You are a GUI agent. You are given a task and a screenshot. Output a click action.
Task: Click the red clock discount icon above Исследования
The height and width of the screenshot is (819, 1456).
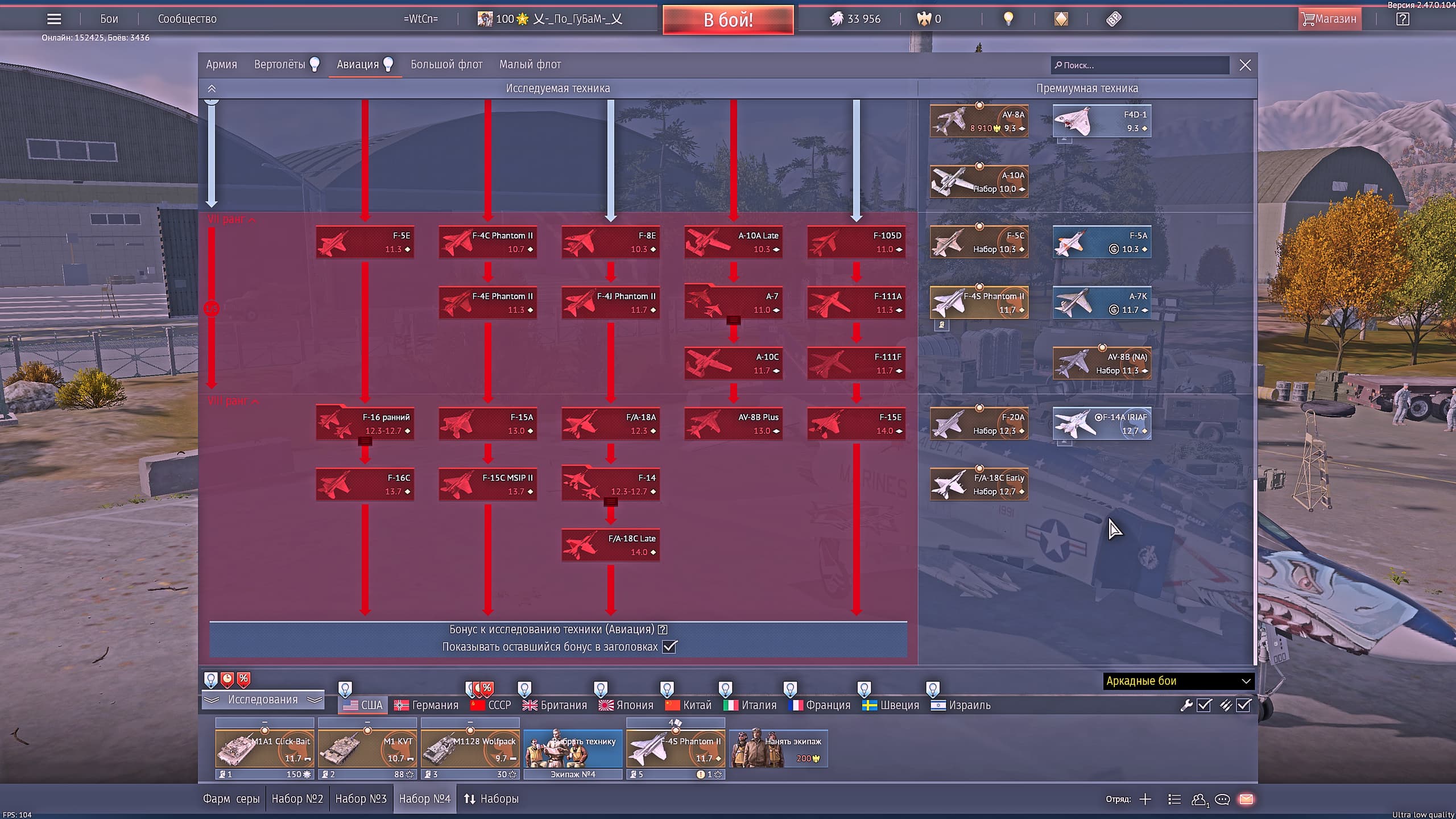[x=227, y=679]
